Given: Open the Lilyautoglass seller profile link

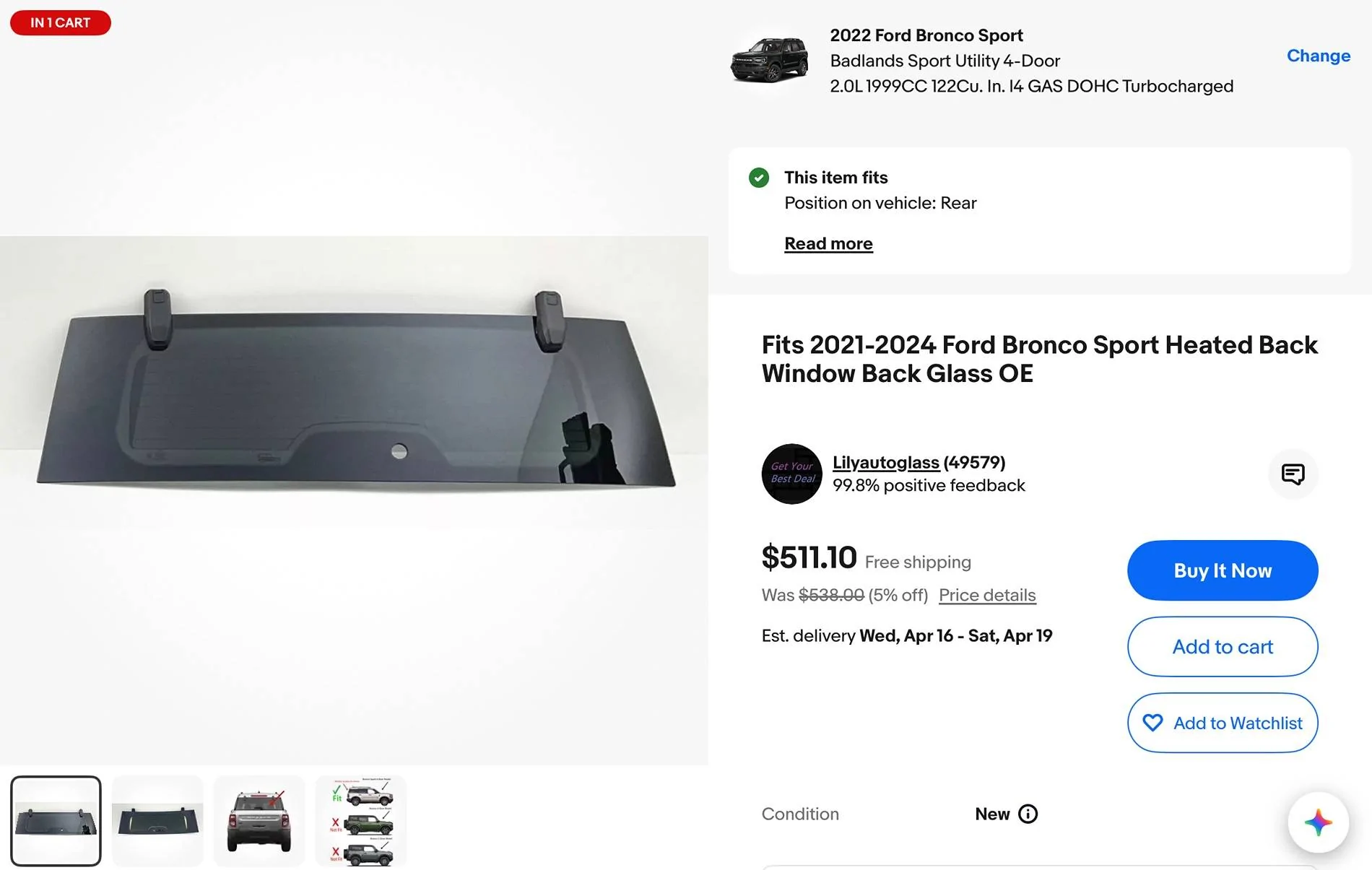Looking at the screenshot, I should 885,463.
